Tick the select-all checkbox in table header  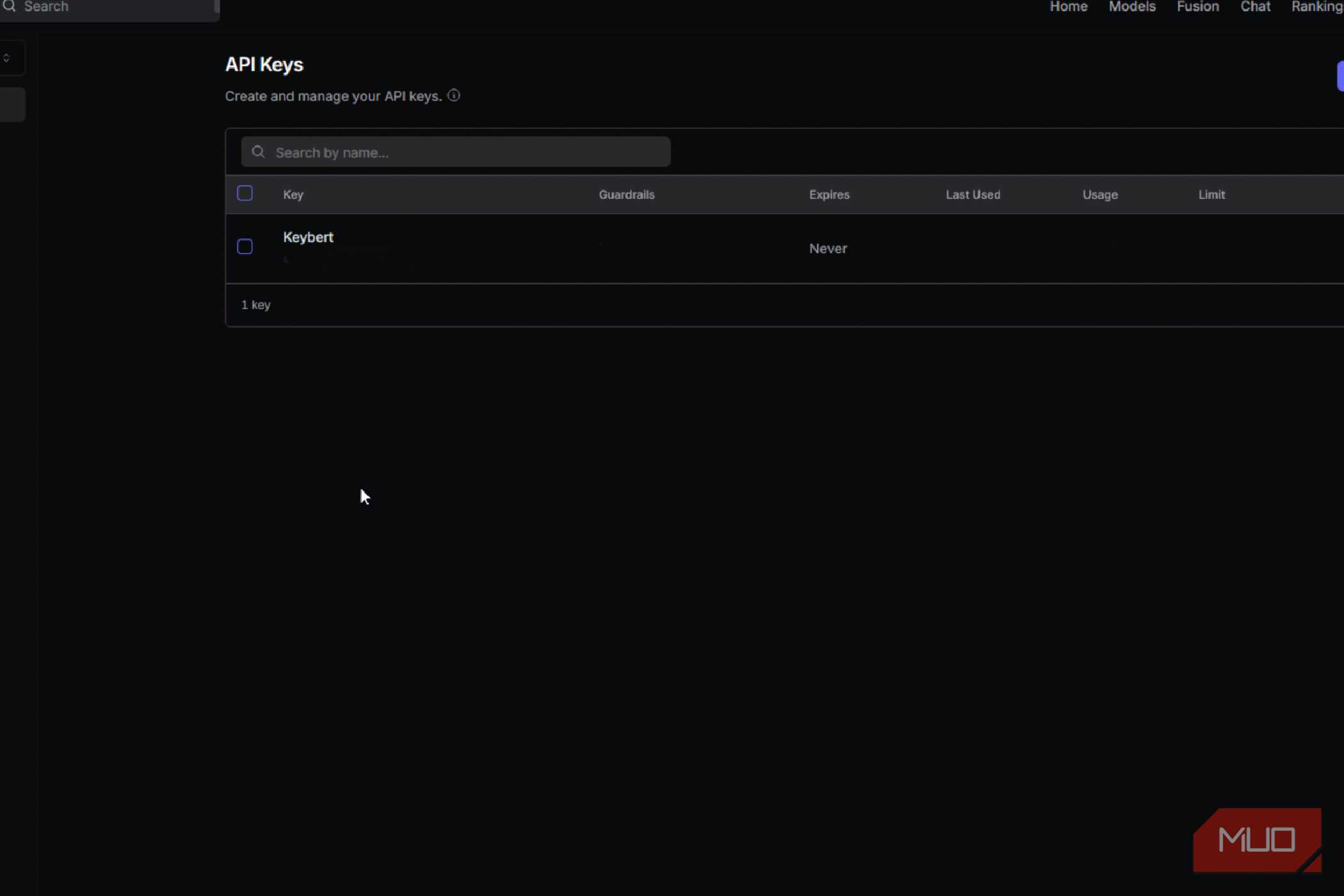pos(244,193)
